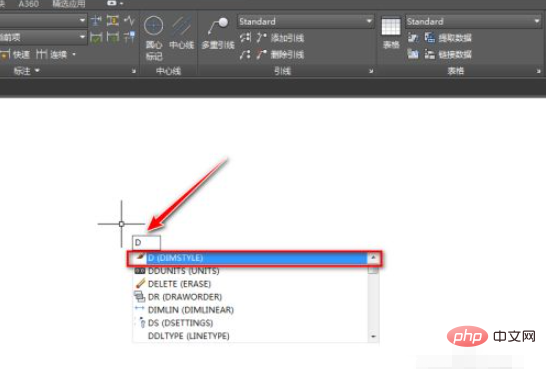This screenshot has height=369, width=546.
Task: Select the 快速 quick dimension tool
Action: click(x=15, y=55)
